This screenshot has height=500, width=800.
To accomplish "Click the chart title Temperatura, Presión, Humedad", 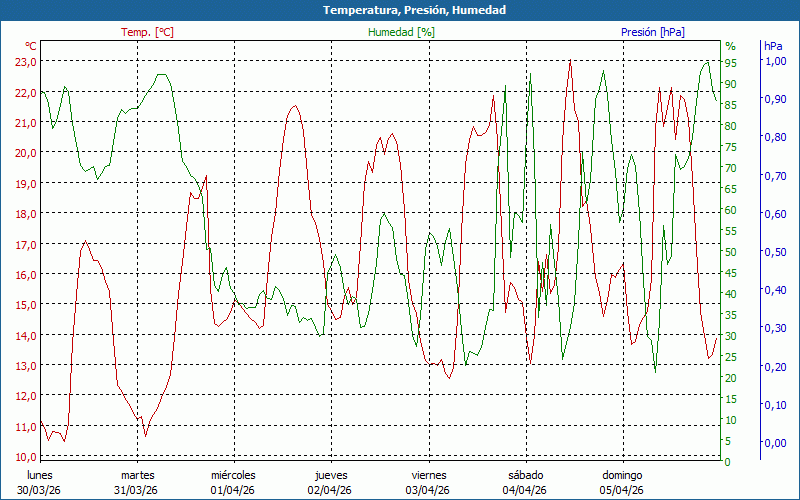I will pyautogui.click(x=400, y=10).
